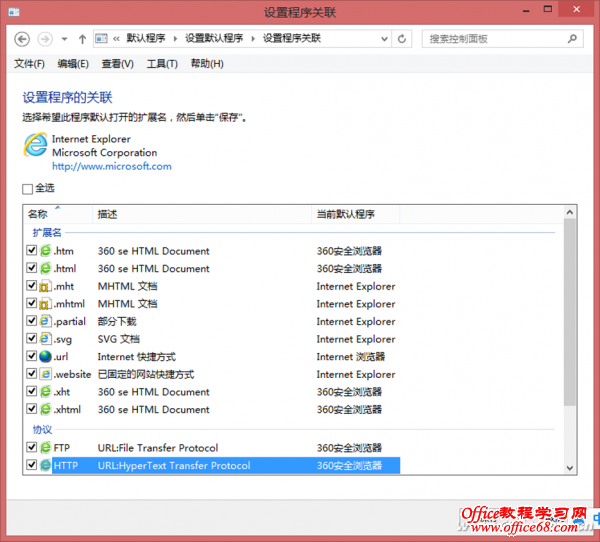Click the FTP protocol icon
This screenshot has width=600, height=542.
[46, 447]
